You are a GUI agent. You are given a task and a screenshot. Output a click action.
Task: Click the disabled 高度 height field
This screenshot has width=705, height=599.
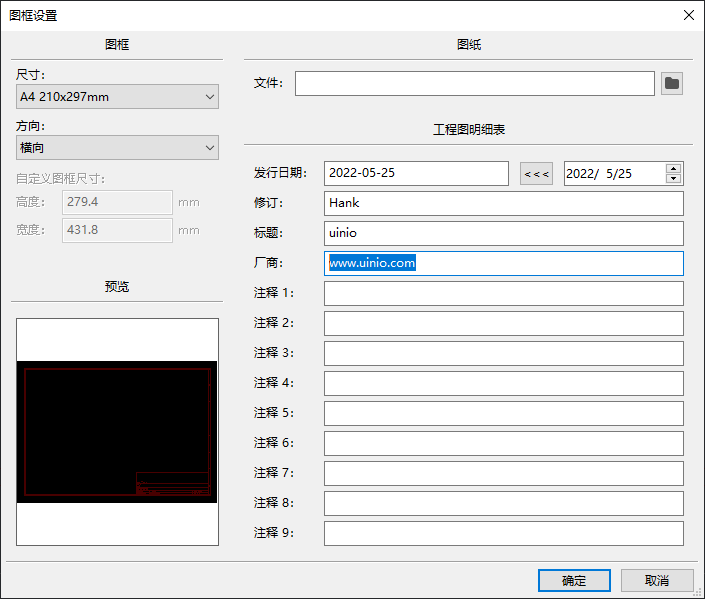tap(117, 202)
